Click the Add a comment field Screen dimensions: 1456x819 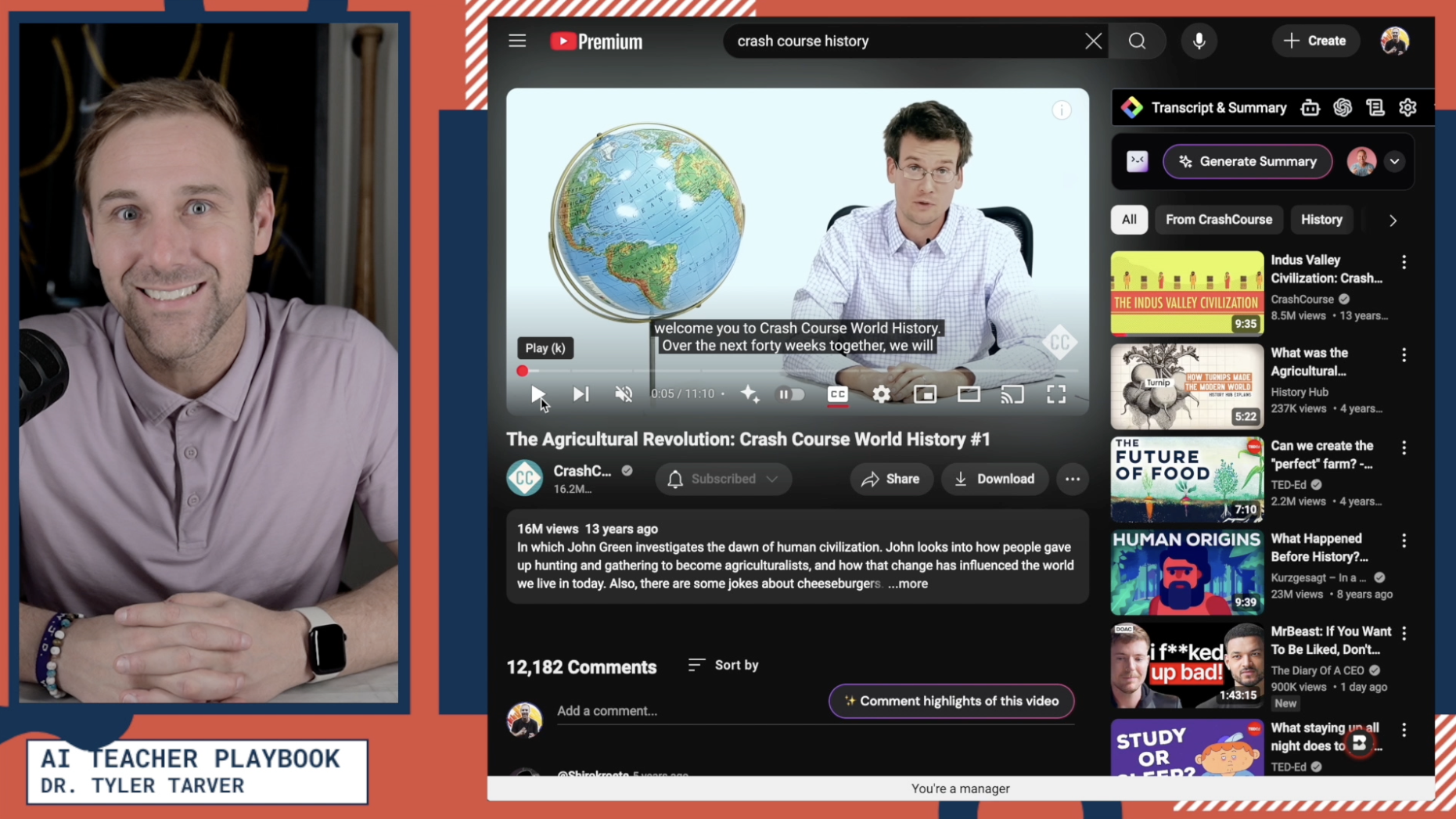coord(815,710)
